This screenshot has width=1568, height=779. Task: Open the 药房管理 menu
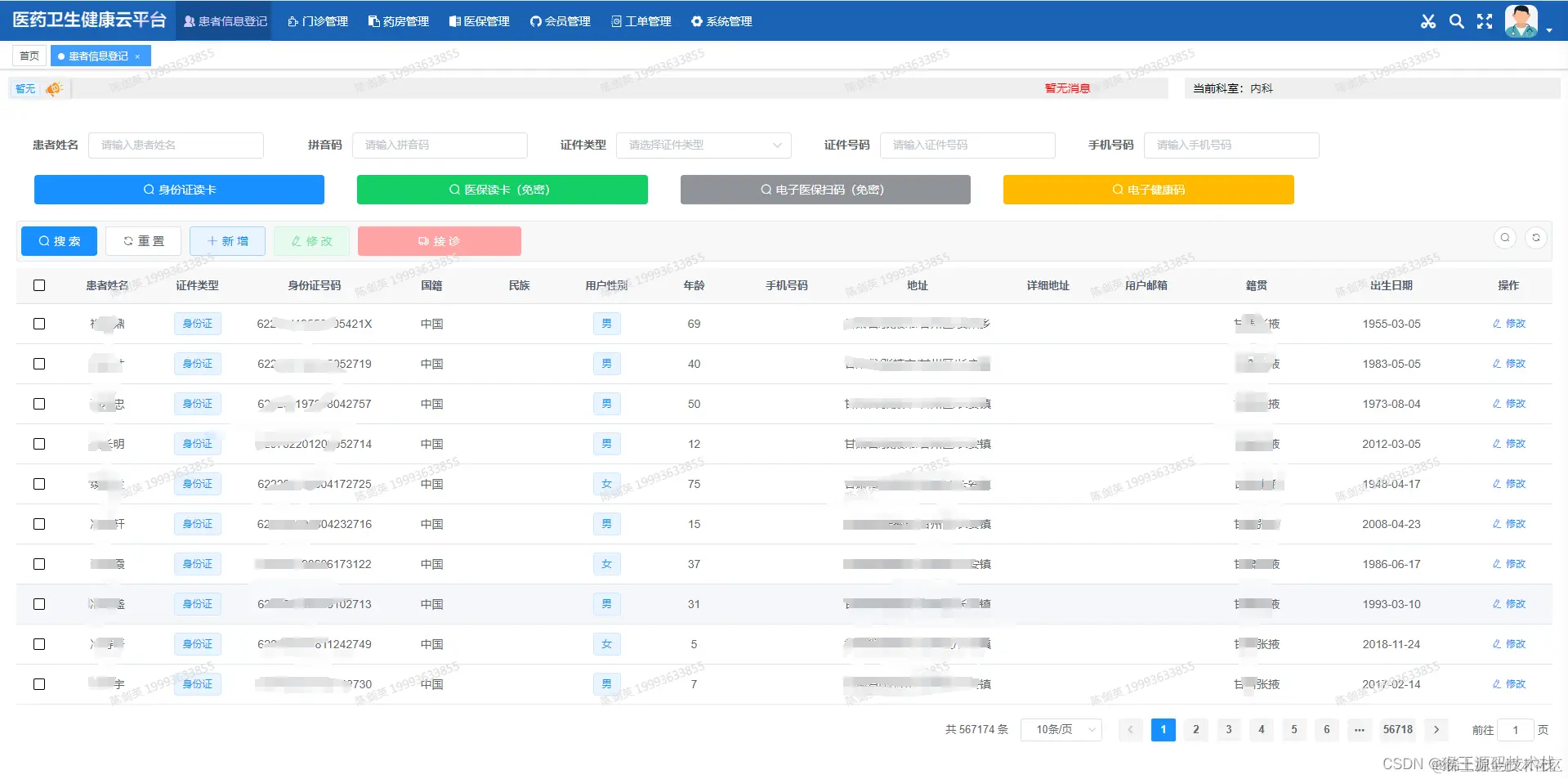coord(399,21)
